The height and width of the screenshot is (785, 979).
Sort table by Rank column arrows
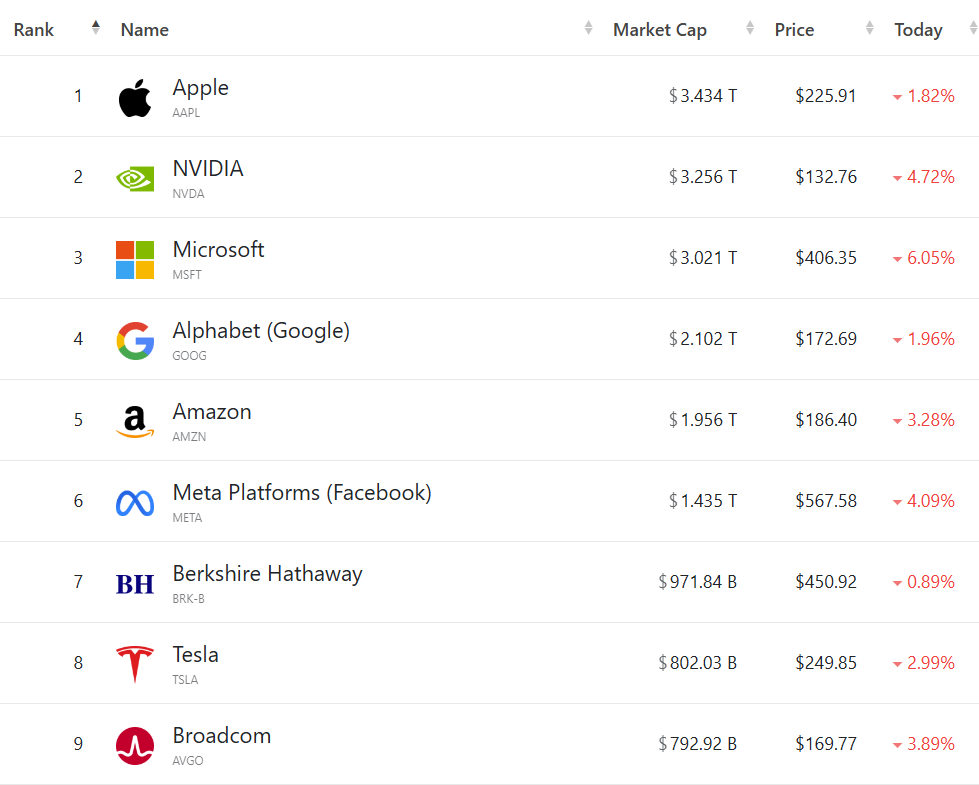tap(96, 28)
